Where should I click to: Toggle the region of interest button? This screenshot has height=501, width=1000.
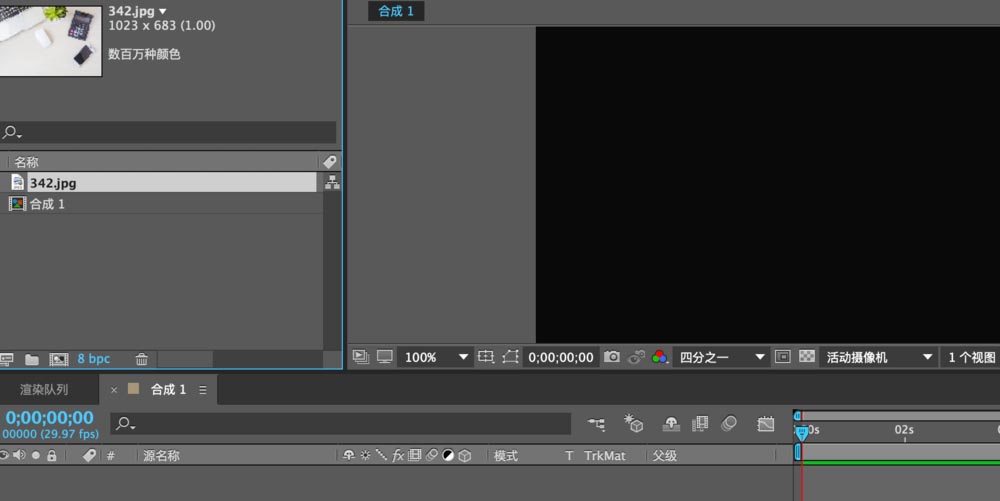pos(511,357)
